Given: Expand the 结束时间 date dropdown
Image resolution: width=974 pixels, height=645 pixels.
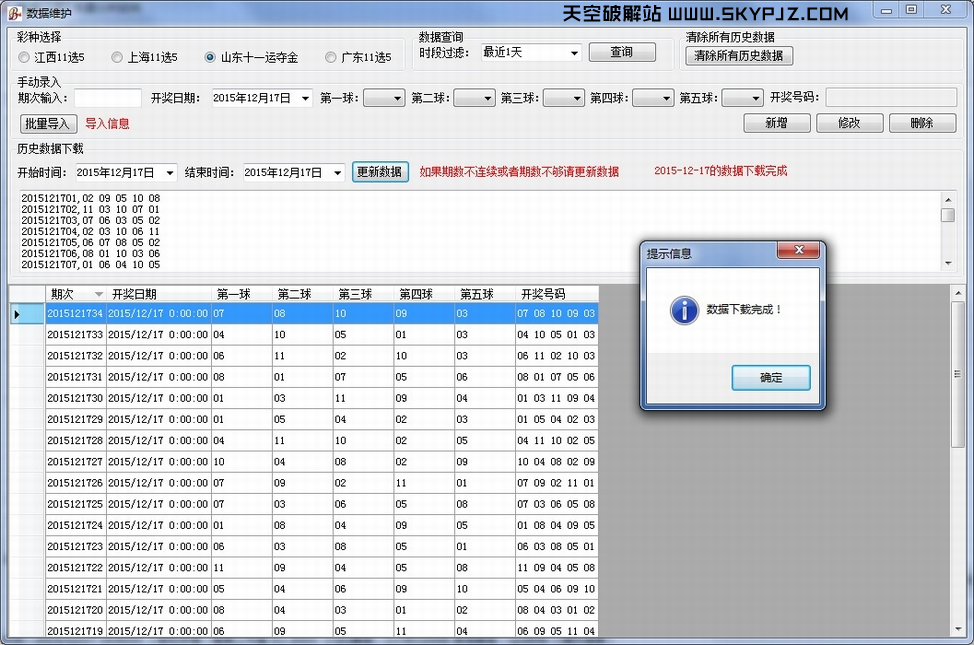Looking at the screenshot, I should (x=337, y=173).
